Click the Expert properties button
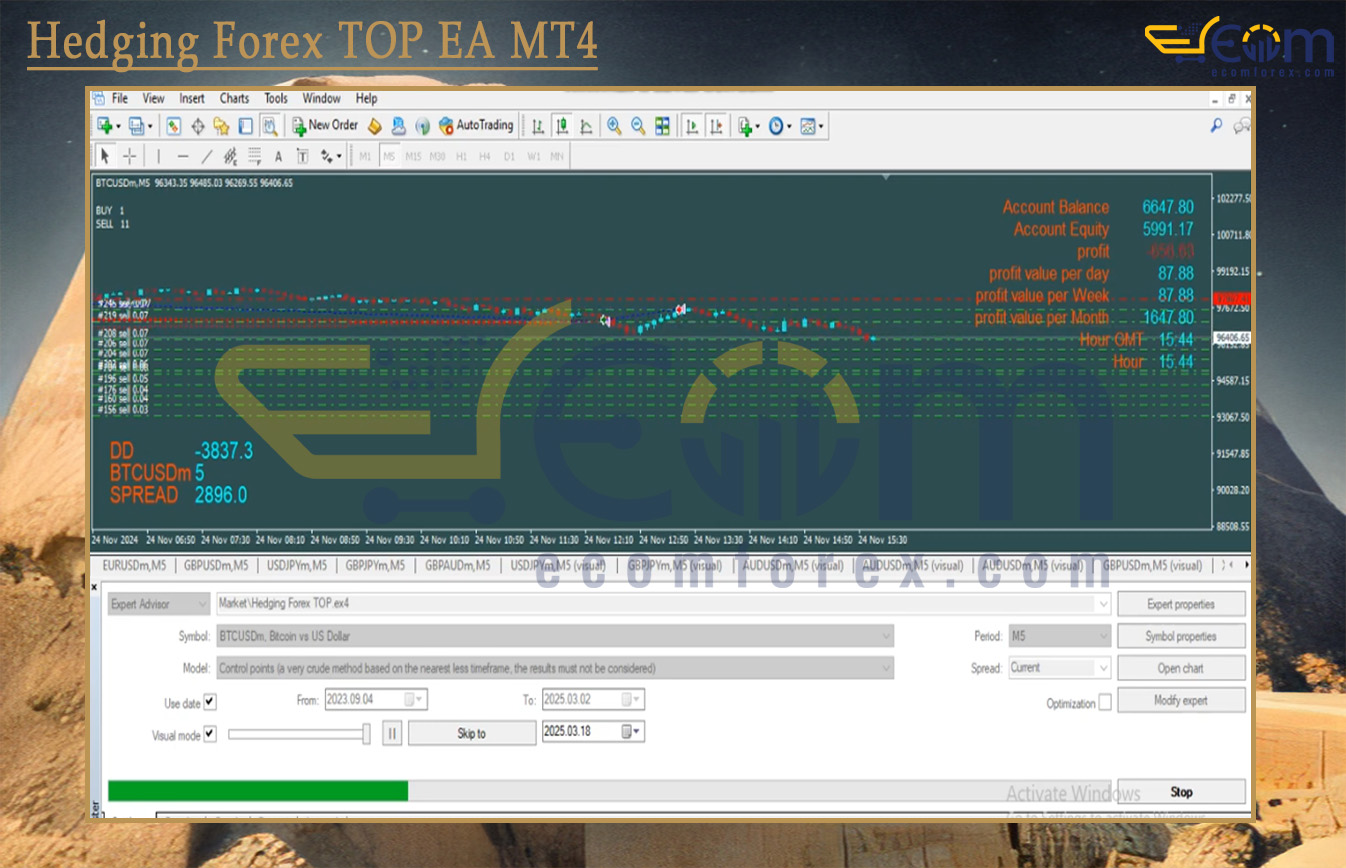 coord(1181,604)
